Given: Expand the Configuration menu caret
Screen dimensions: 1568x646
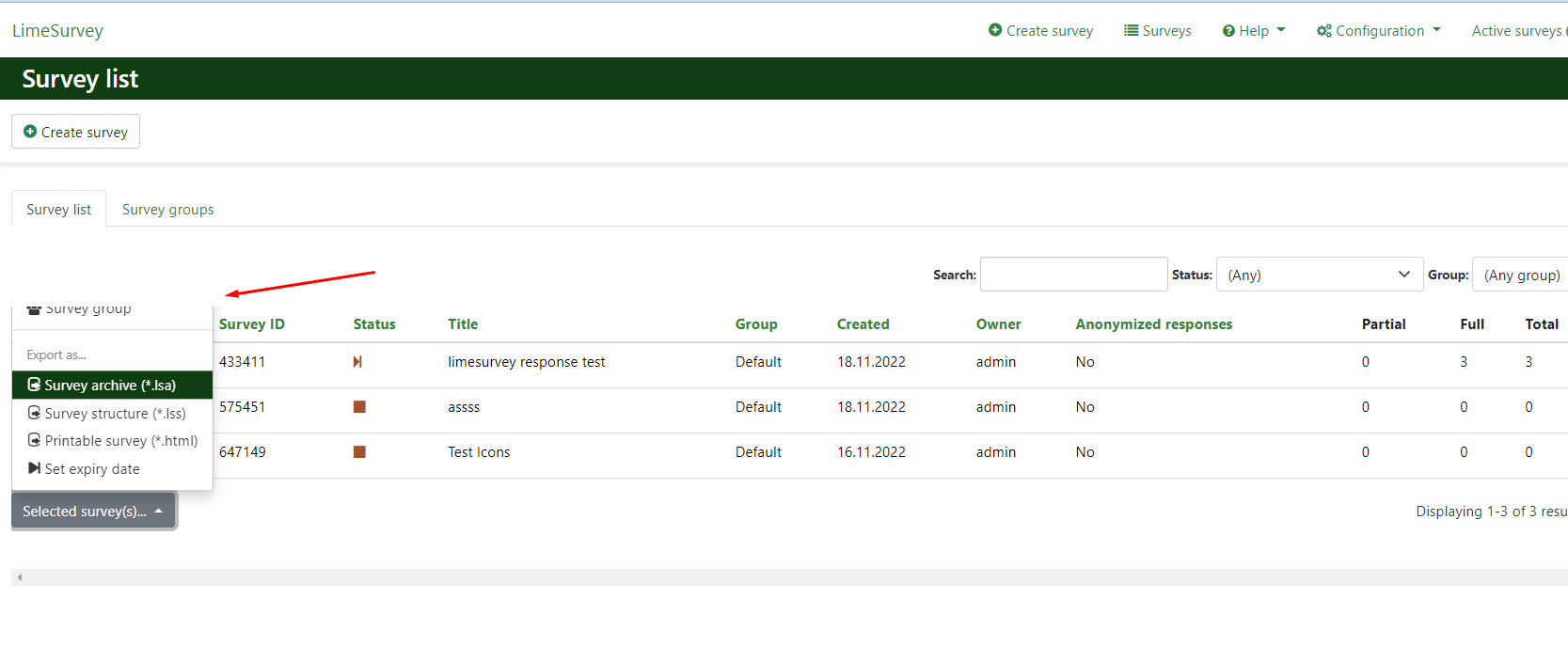Looking at the screenshot, I should coord(1436,30).
